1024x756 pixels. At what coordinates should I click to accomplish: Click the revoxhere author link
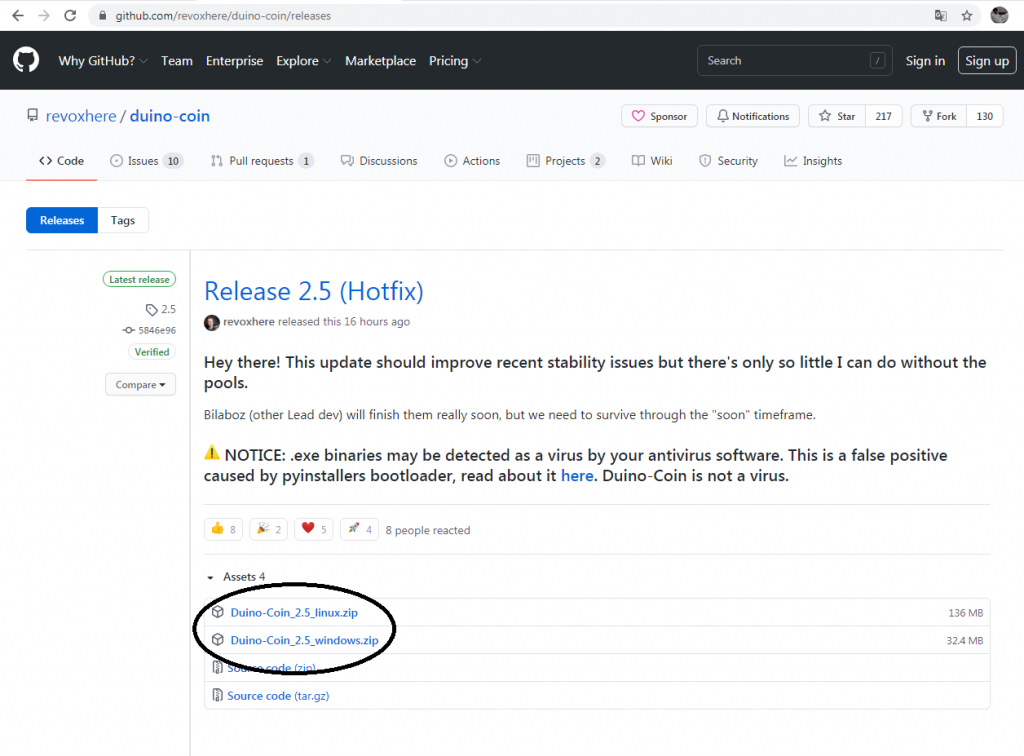tap(249, 322)
